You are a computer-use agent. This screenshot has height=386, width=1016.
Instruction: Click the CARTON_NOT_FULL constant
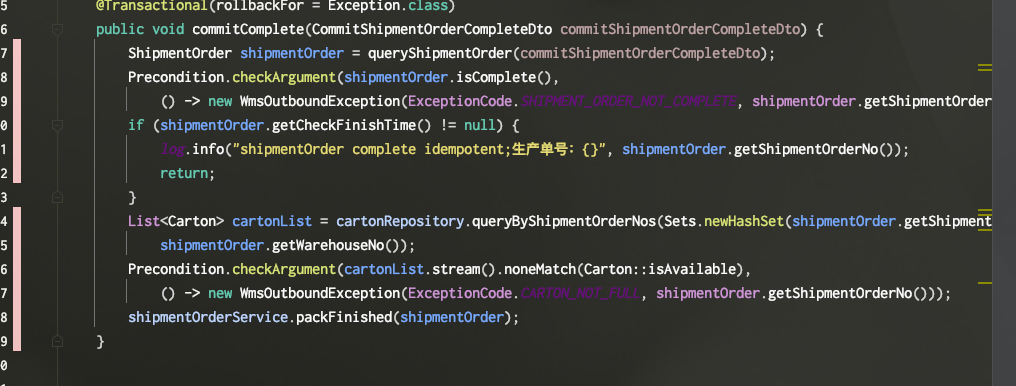coord(580,293)
